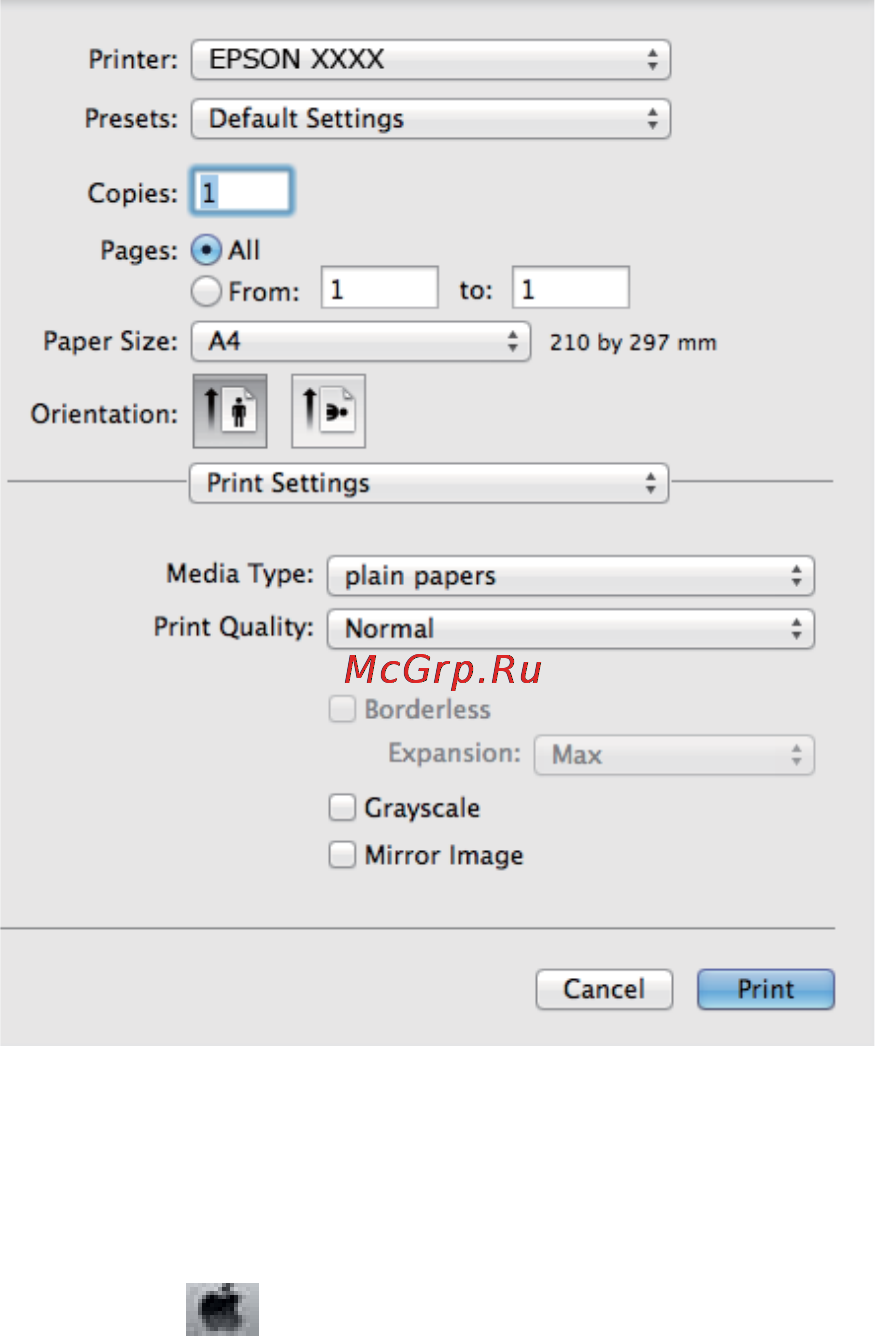Open the Media Type dropdown
Viewport: 875px width, 1336px height.
pyautogui.click(x=570, y=575)
